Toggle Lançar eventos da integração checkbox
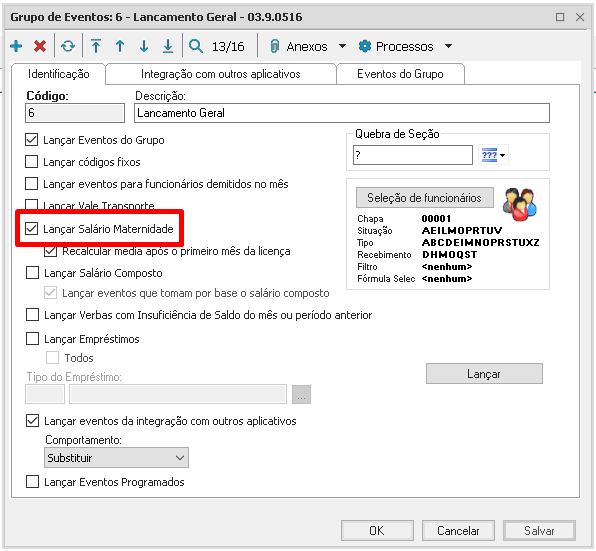 click(32, 421)
